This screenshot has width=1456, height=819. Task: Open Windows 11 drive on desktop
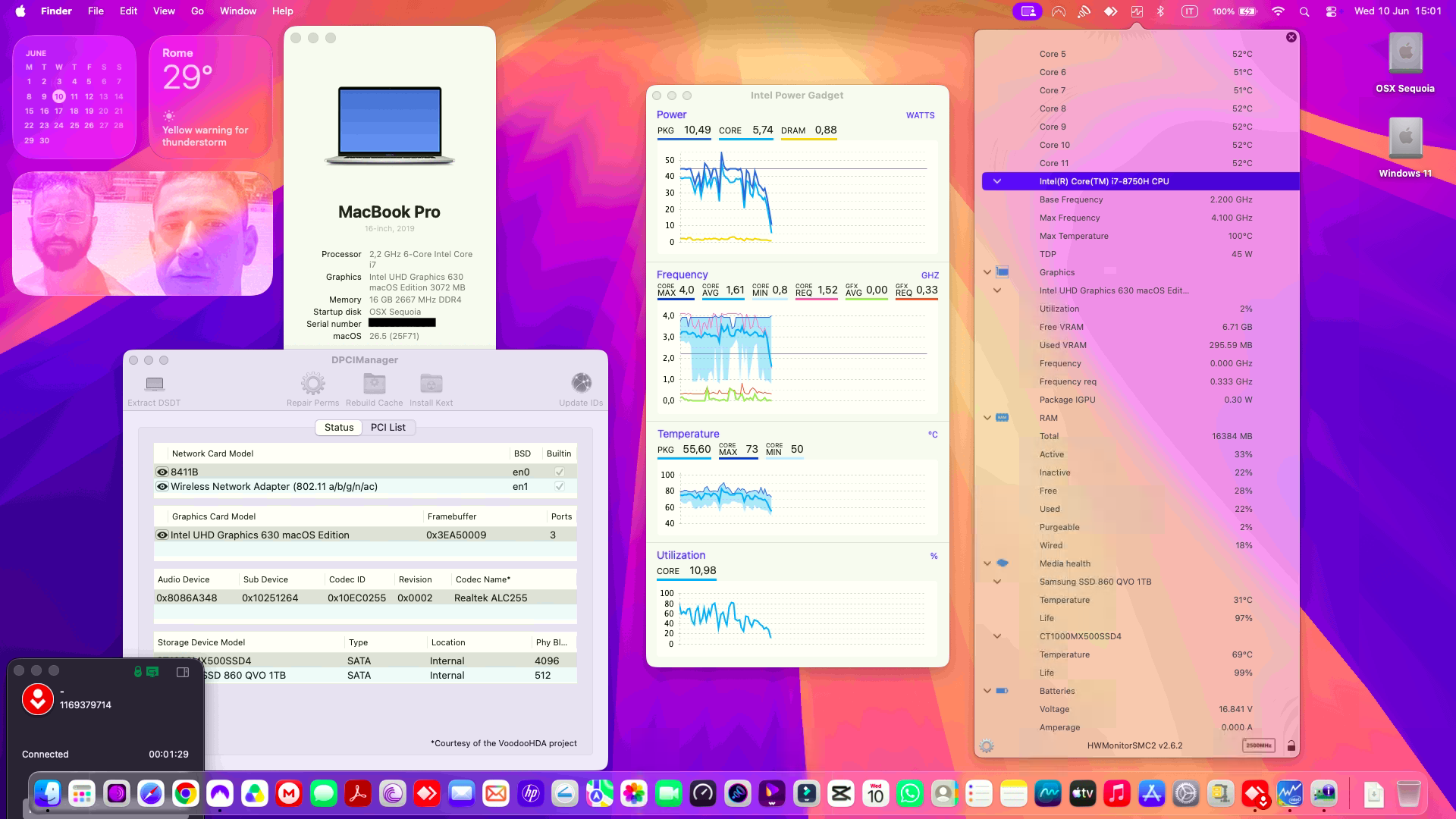click(1405, 148)
